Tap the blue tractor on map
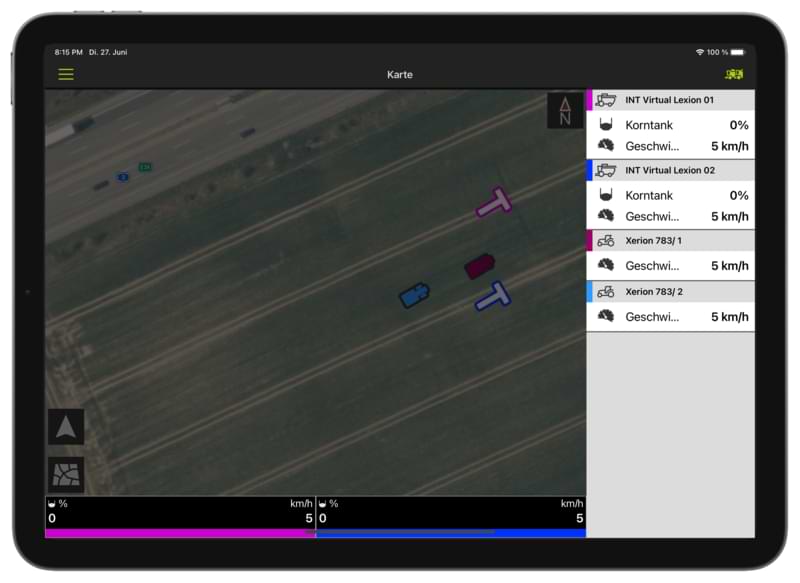 click(414, 295)
